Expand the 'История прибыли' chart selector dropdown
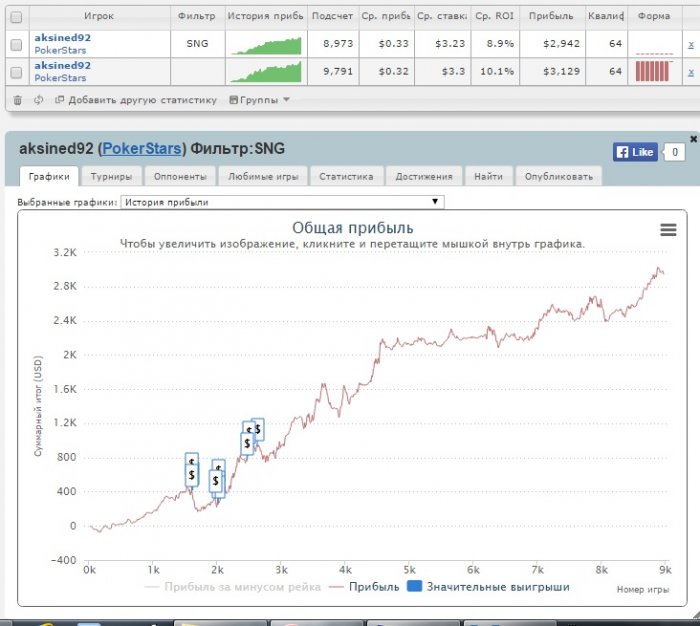Screen dimensions: 700x626 (x=282, y=202)
